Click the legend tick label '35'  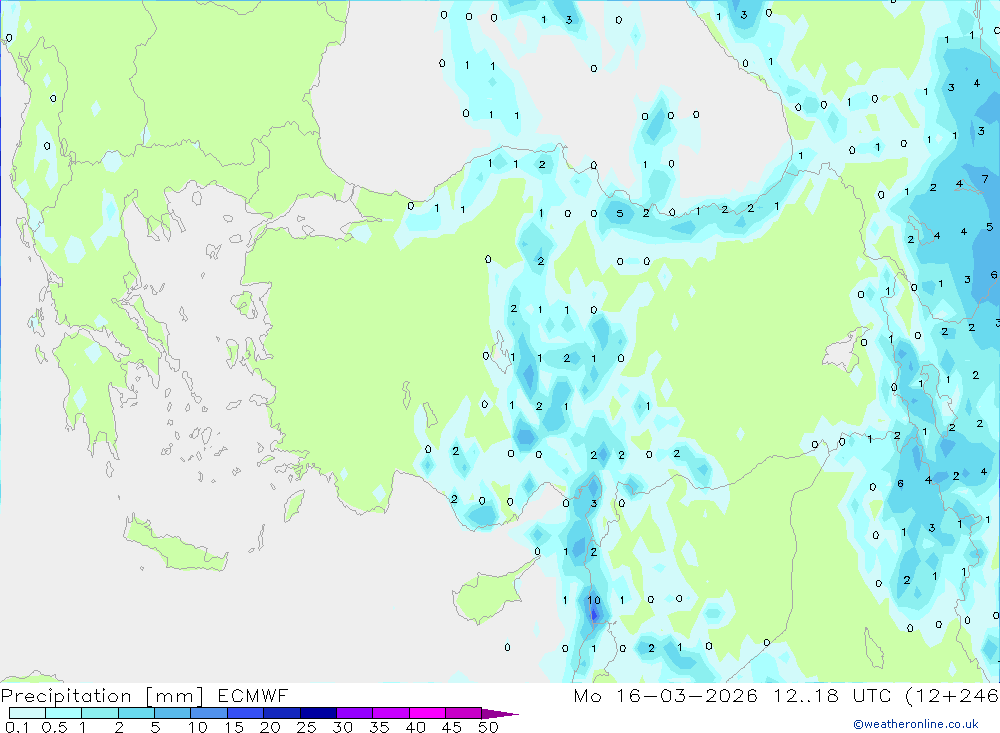379,727
